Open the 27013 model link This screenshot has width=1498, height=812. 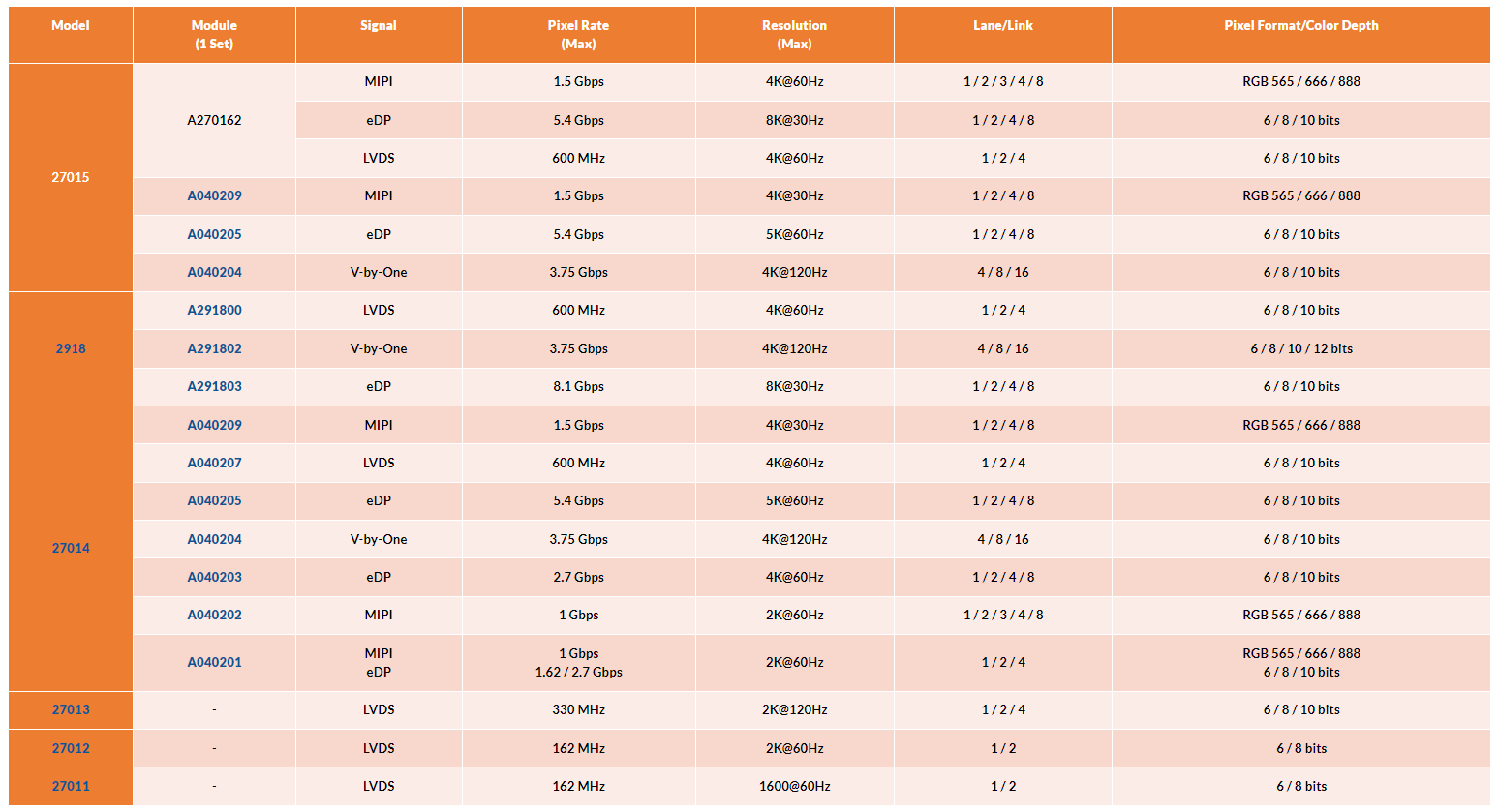(71, 709)
